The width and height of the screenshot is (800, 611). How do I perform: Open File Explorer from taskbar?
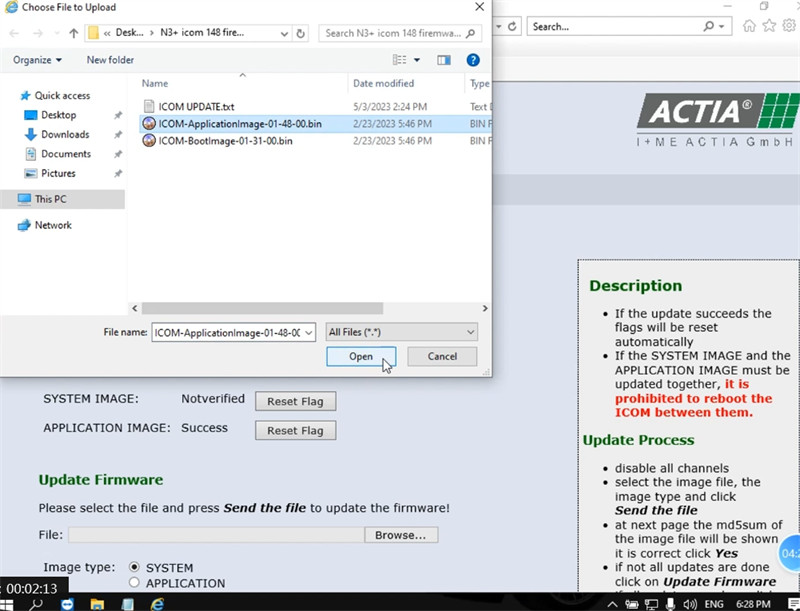(97, 604)
